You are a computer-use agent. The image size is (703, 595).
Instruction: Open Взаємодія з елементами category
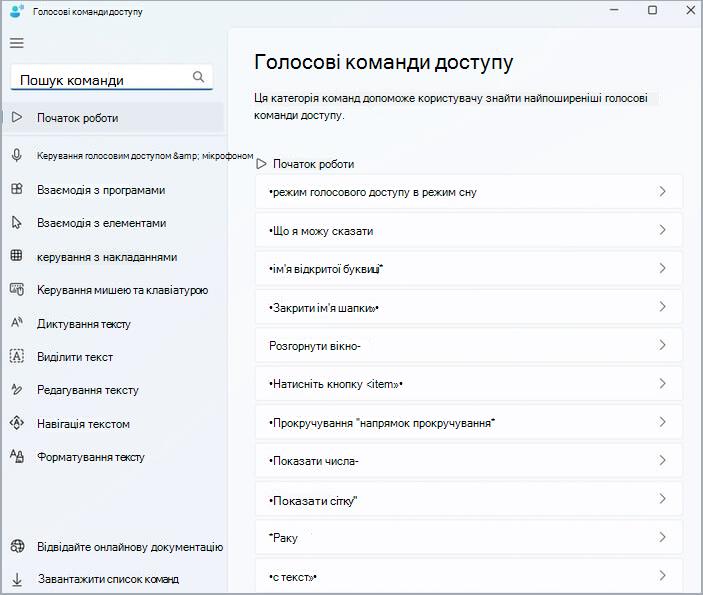[101, 223]
